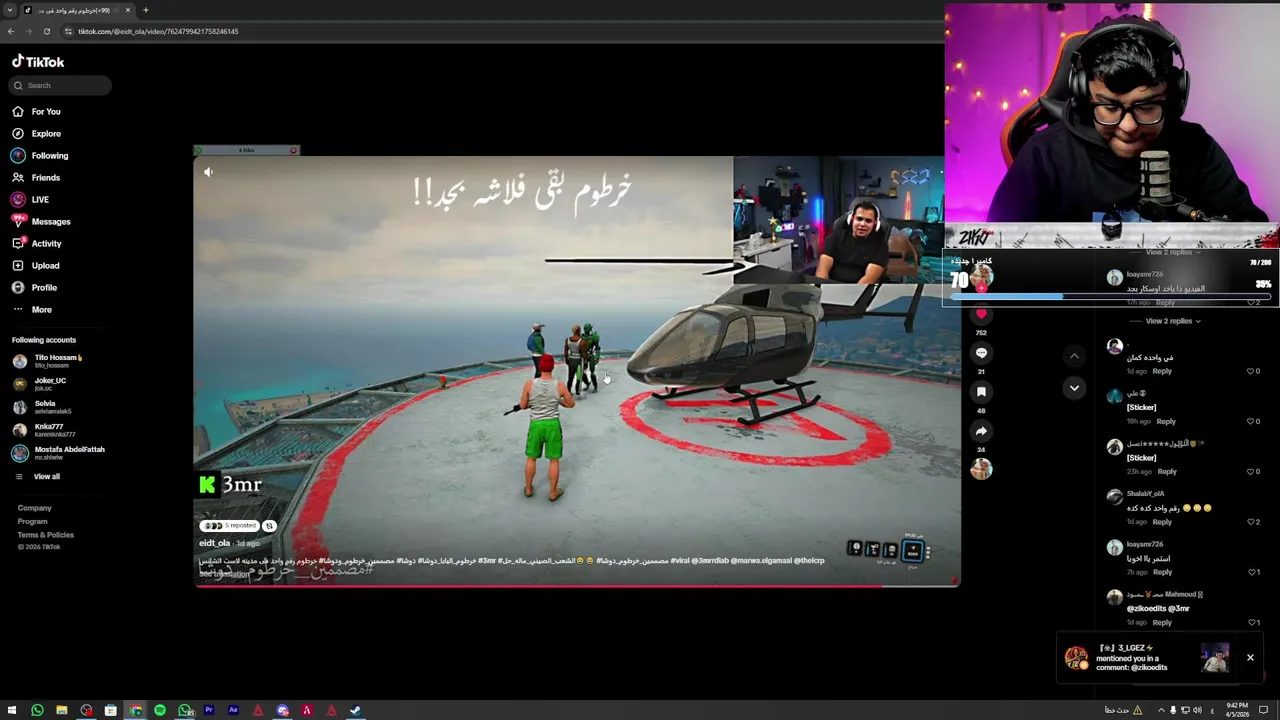1280x720 pixels.
Task: Focus the TikTok search field
Action: (x=61, y=85)
